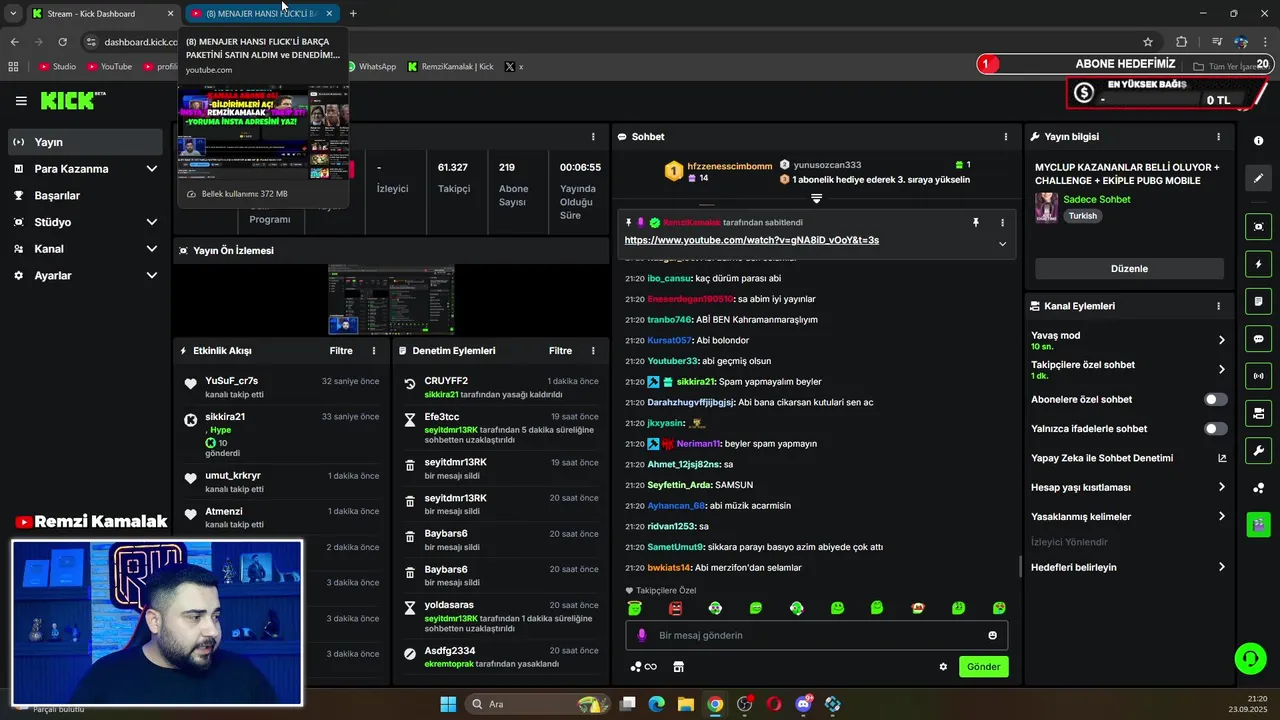Expand the pinned message with the chevron
1280x720 pixels.
tap(1002, 243)
